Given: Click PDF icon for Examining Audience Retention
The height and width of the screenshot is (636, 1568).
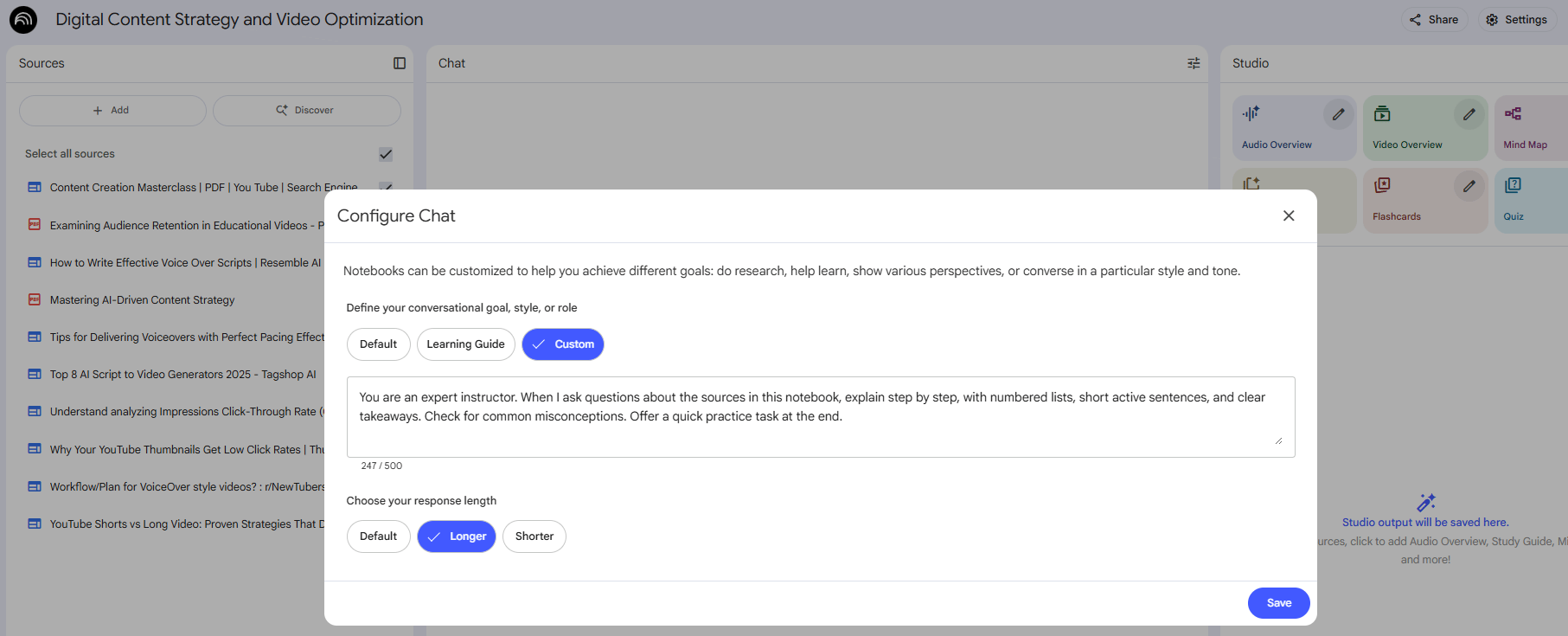Looking at the screenshot, I should click(35, 225).
